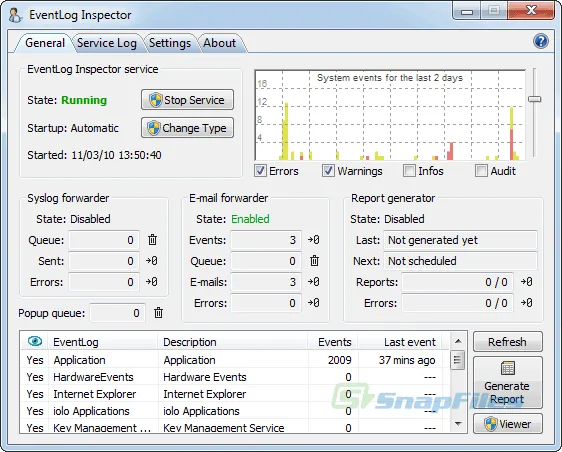
Task: Click the system events chart area
Action: pos(390,115)
